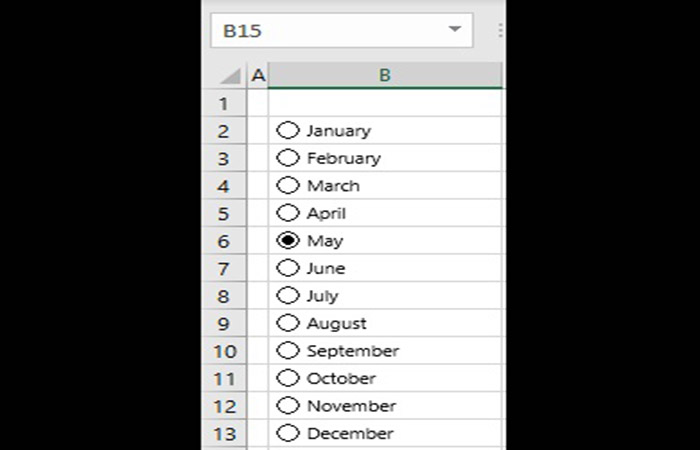Pick the April radio option

tap(288, 213)
